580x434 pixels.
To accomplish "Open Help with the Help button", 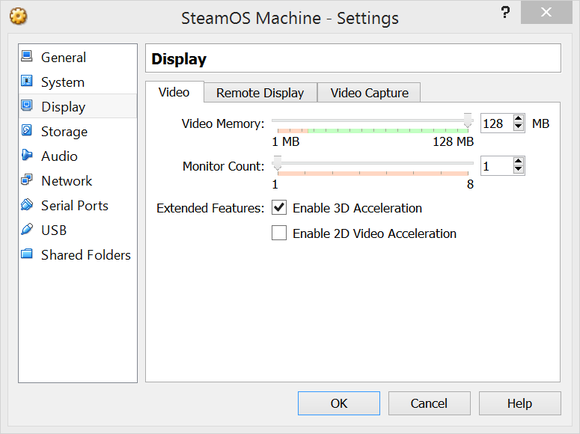I will [520, 403].
